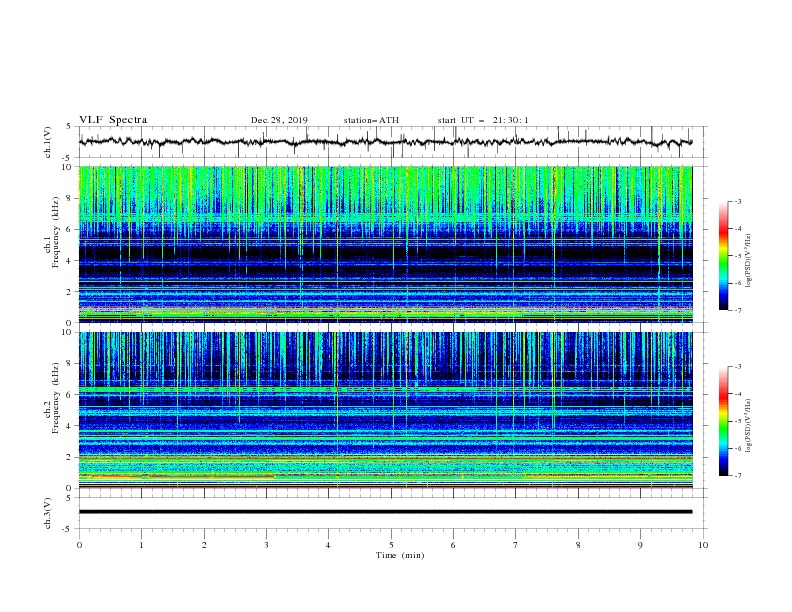The height and width of the screenshot is (612, 792).
Task: Click the 'VLF Spectra' title text
Action: coord(113,120)
